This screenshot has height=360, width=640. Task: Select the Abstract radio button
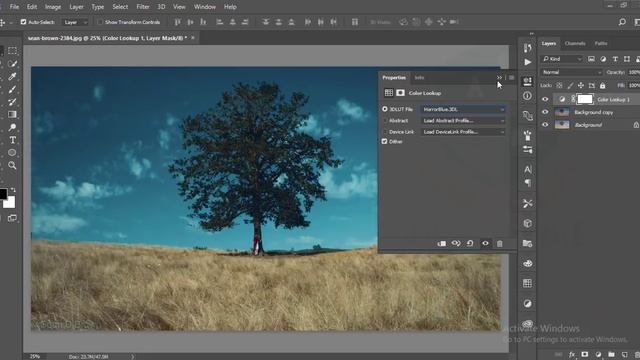384,121
